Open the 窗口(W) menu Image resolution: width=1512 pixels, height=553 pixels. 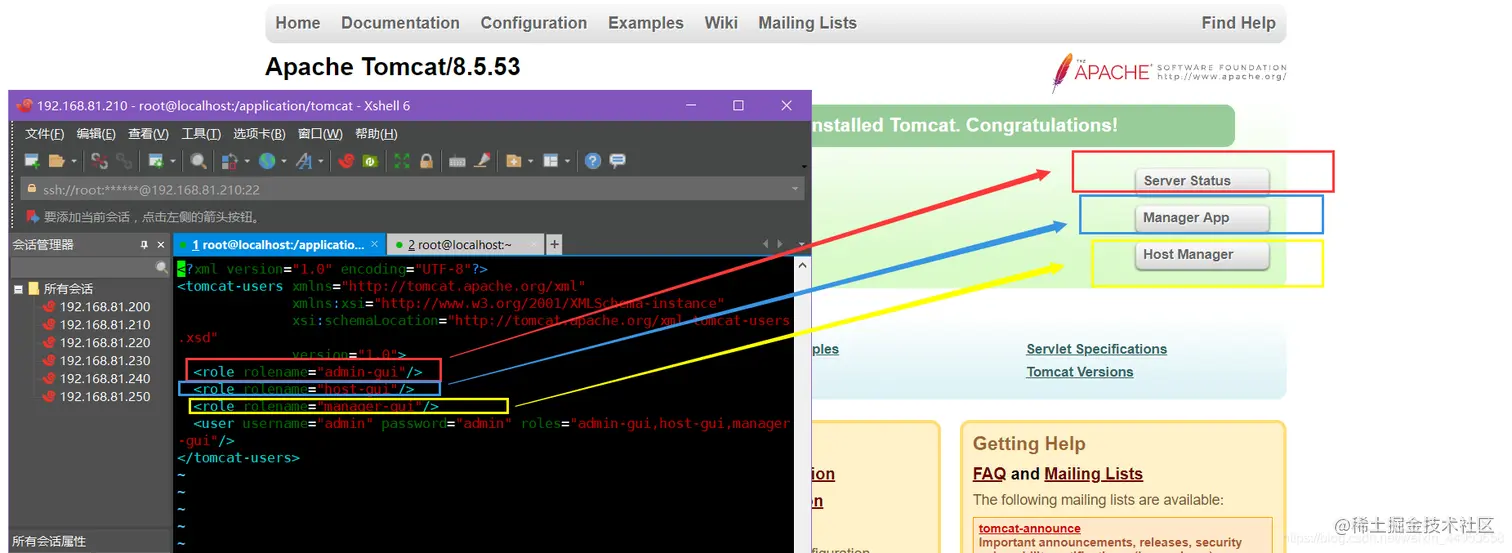point(320,134)
